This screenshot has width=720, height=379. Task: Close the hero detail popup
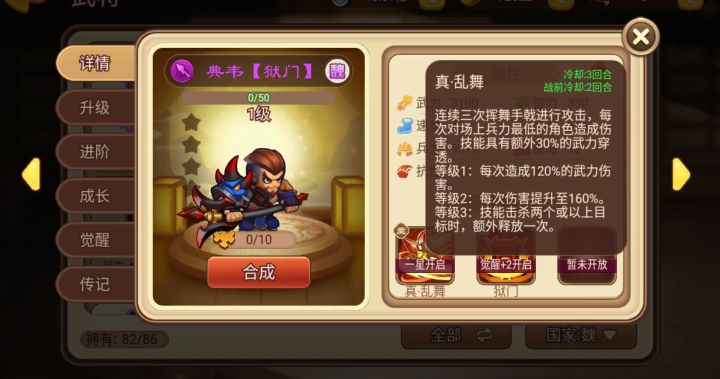[641, 37]
